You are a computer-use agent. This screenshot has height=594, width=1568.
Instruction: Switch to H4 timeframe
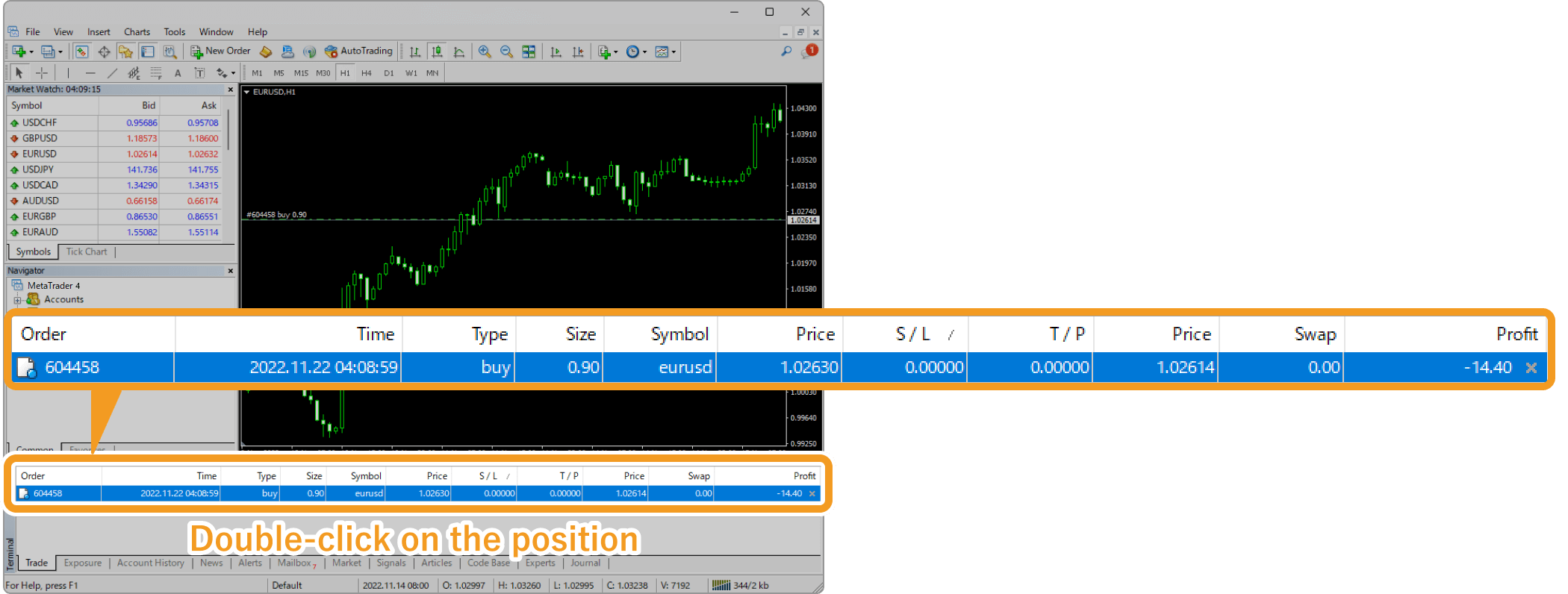[366, 73]
